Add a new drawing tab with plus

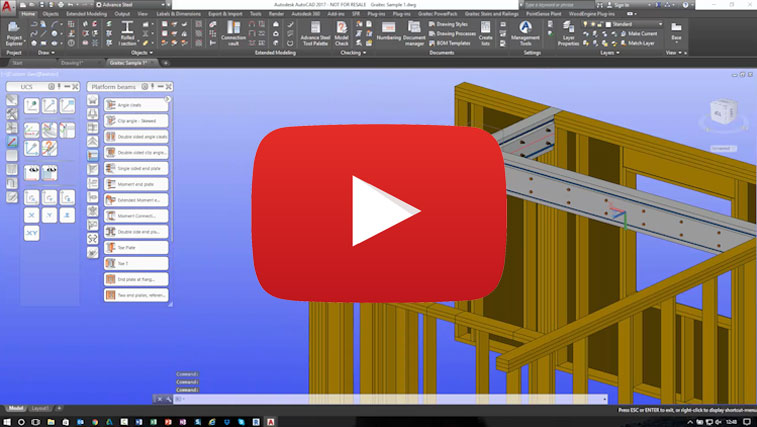point(165,63)
